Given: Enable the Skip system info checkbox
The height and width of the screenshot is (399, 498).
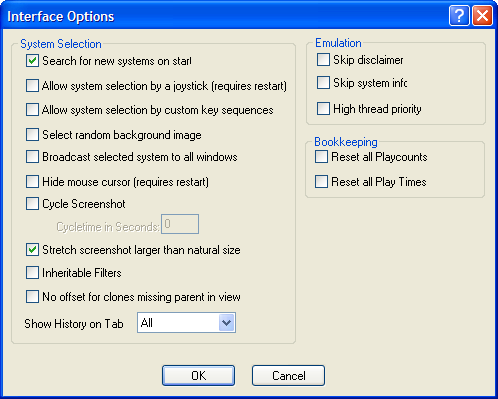Looking at the screenshot, I should [323, 83].
